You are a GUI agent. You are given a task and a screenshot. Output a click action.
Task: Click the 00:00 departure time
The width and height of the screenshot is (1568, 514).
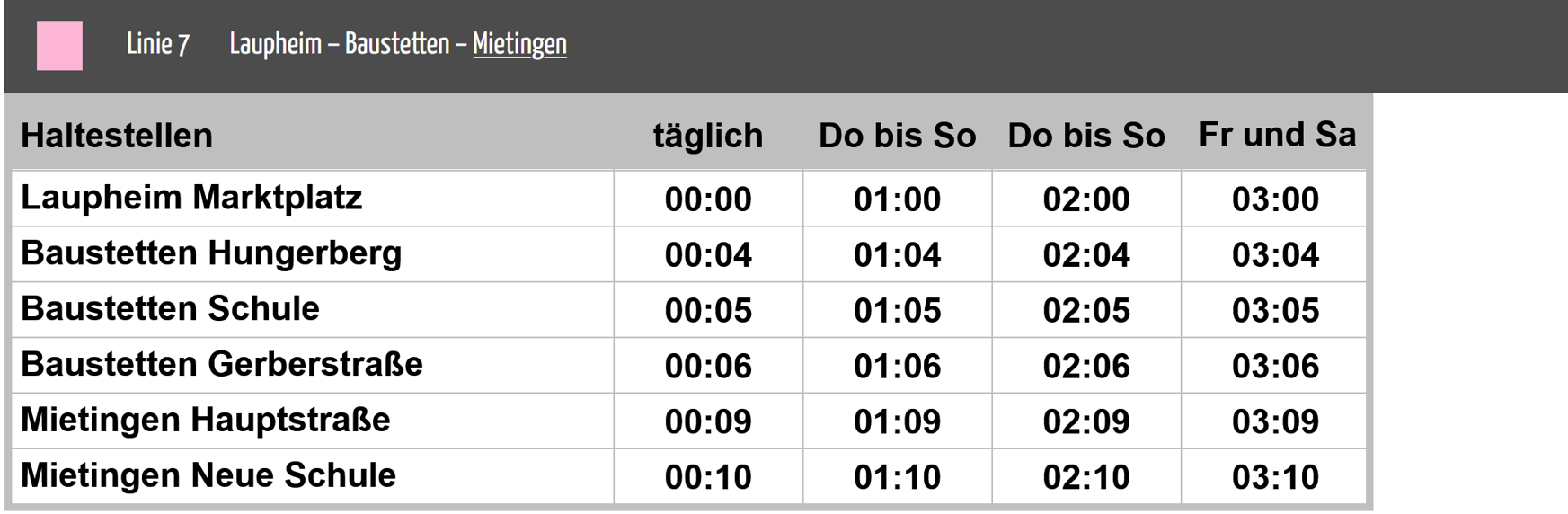[x=708, y=199]
